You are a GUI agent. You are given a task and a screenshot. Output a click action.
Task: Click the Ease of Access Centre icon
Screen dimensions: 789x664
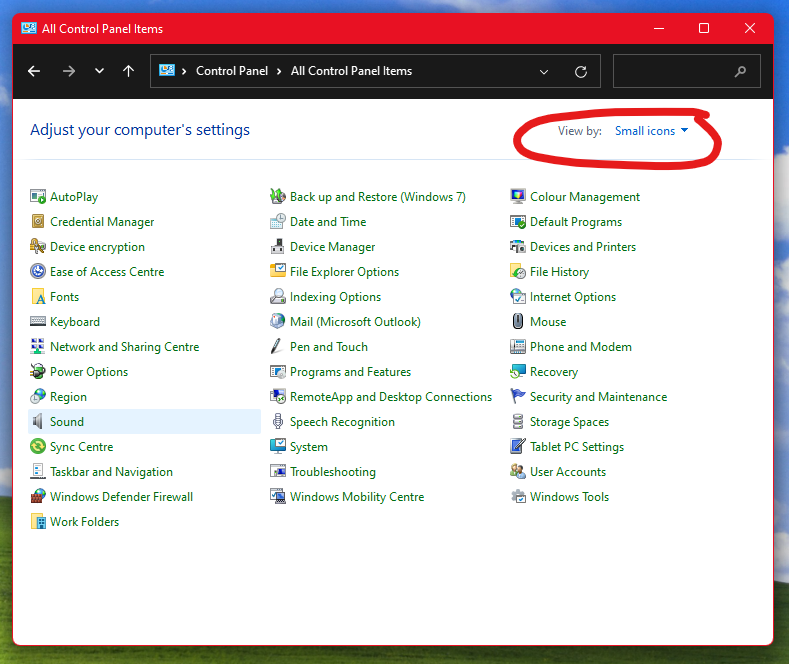click(38, 272)
